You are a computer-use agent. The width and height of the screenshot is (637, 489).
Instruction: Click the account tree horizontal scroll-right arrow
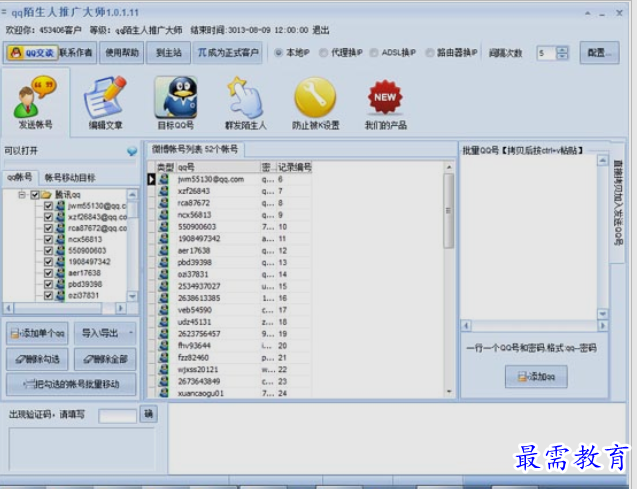(x=121, y=308)
